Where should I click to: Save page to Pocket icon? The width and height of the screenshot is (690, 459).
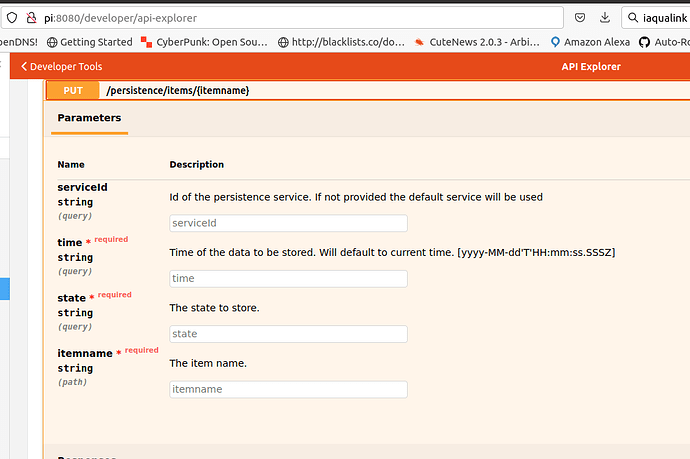pos(580,18)
